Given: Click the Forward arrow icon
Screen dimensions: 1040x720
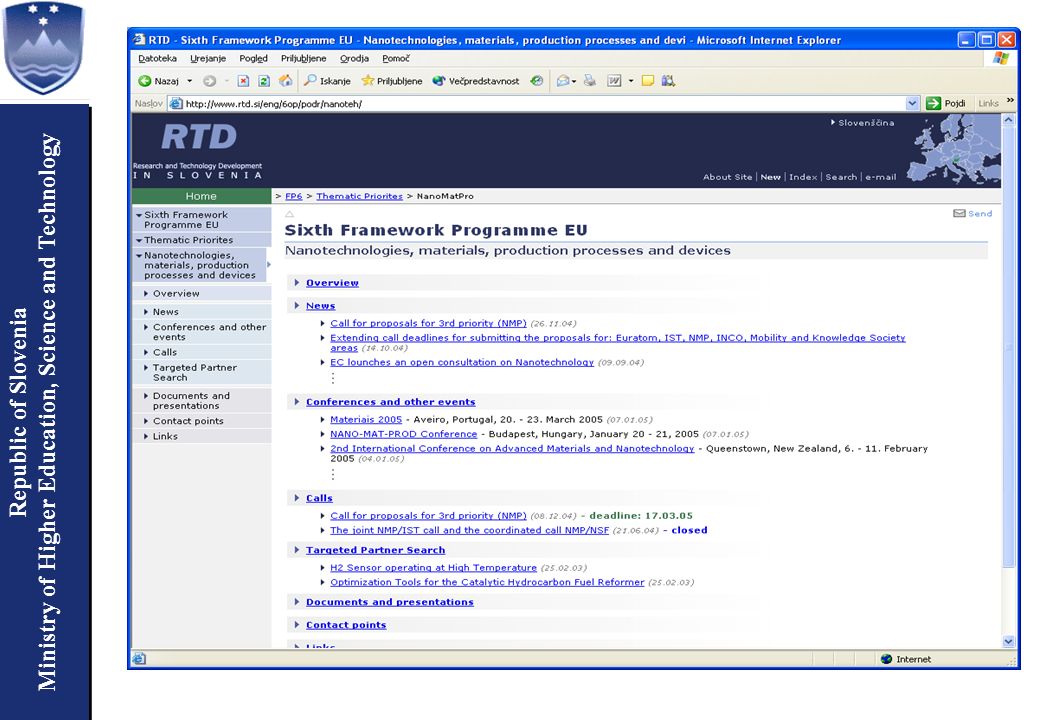Looking at the screenshot, I should 210,81.
